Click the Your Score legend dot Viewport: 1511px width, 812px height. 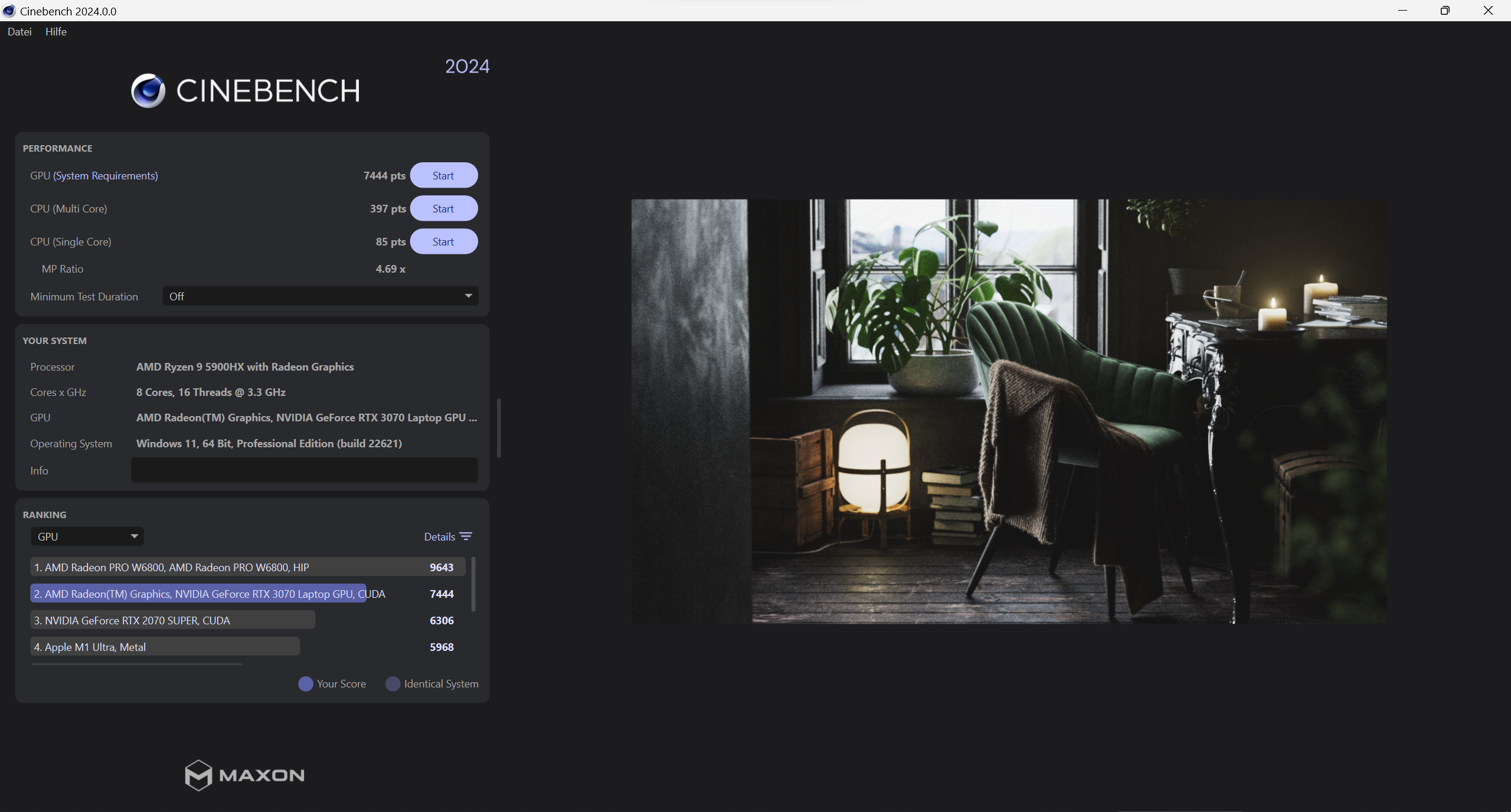pos(306,684)
